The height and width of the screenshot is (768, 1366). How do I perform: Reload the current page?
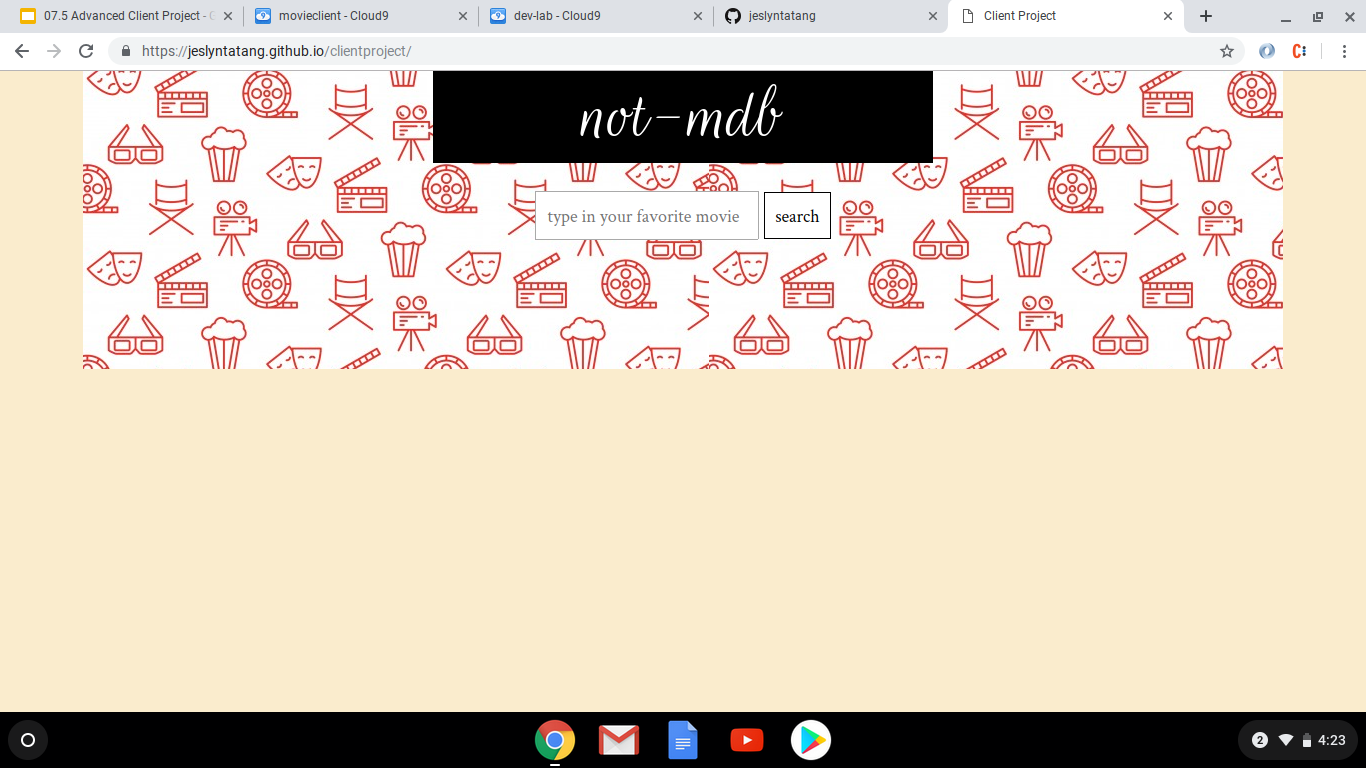click(x=86, y=51)
